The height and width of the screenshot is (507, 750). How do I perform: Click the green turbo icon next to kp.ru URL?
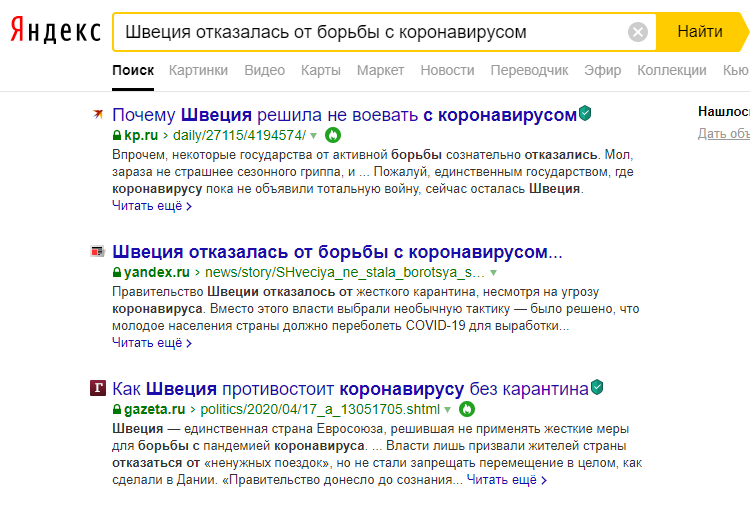point(333,135)
